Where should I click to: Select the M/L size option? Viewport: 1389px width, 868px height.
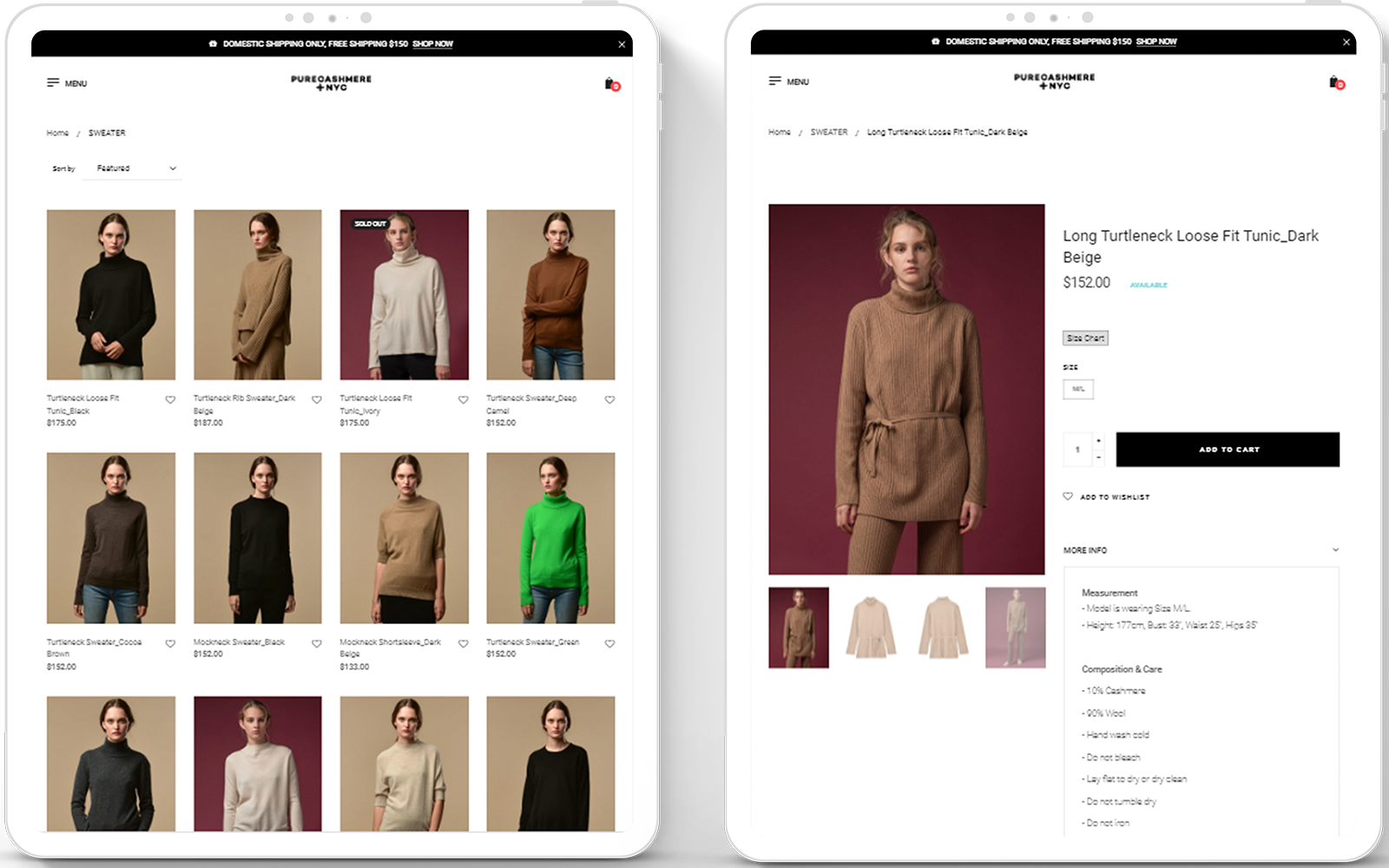(1078, 389)
